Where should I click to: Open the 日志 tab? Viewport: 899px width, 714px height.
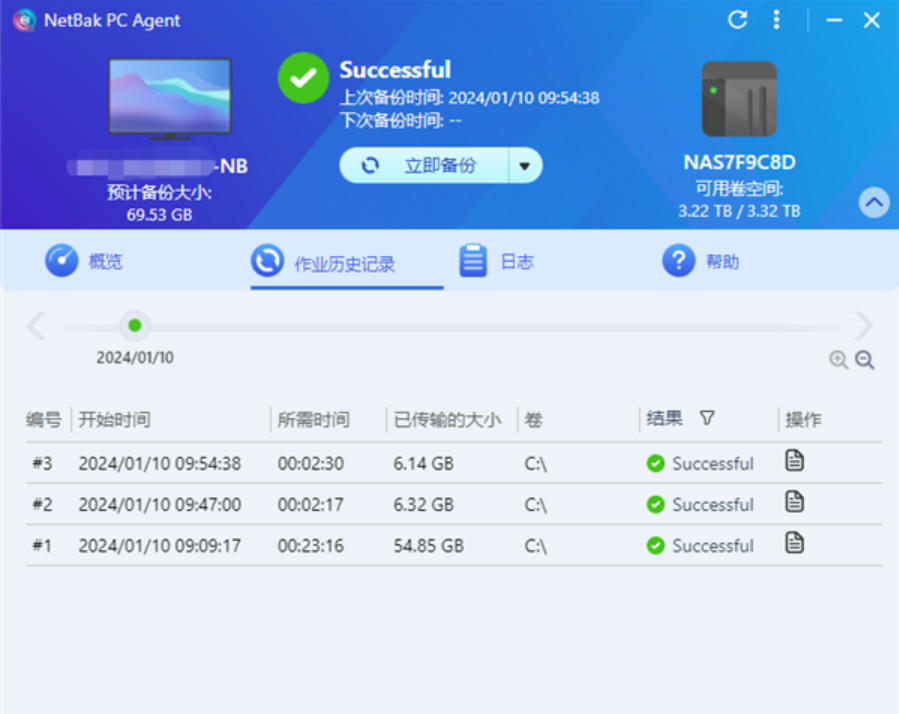[x=497, y=262]
